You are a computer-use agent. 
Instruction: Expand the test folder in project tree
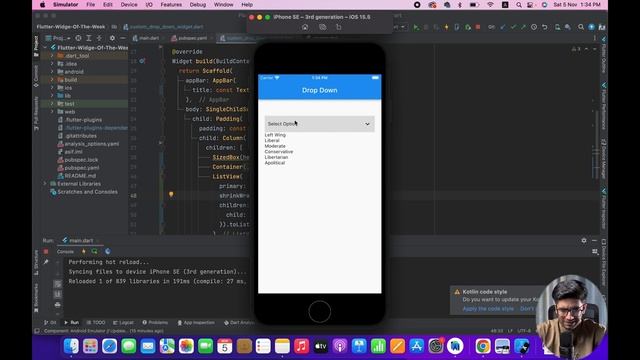(x=52, y=104)
